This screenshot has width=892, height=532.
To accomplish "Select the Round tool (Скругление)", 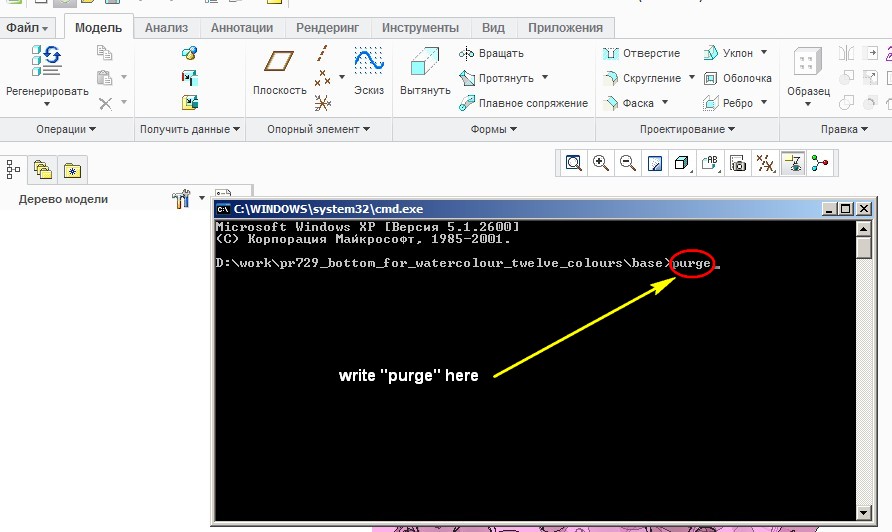I will pyautogui.click(x=642, y=78).
